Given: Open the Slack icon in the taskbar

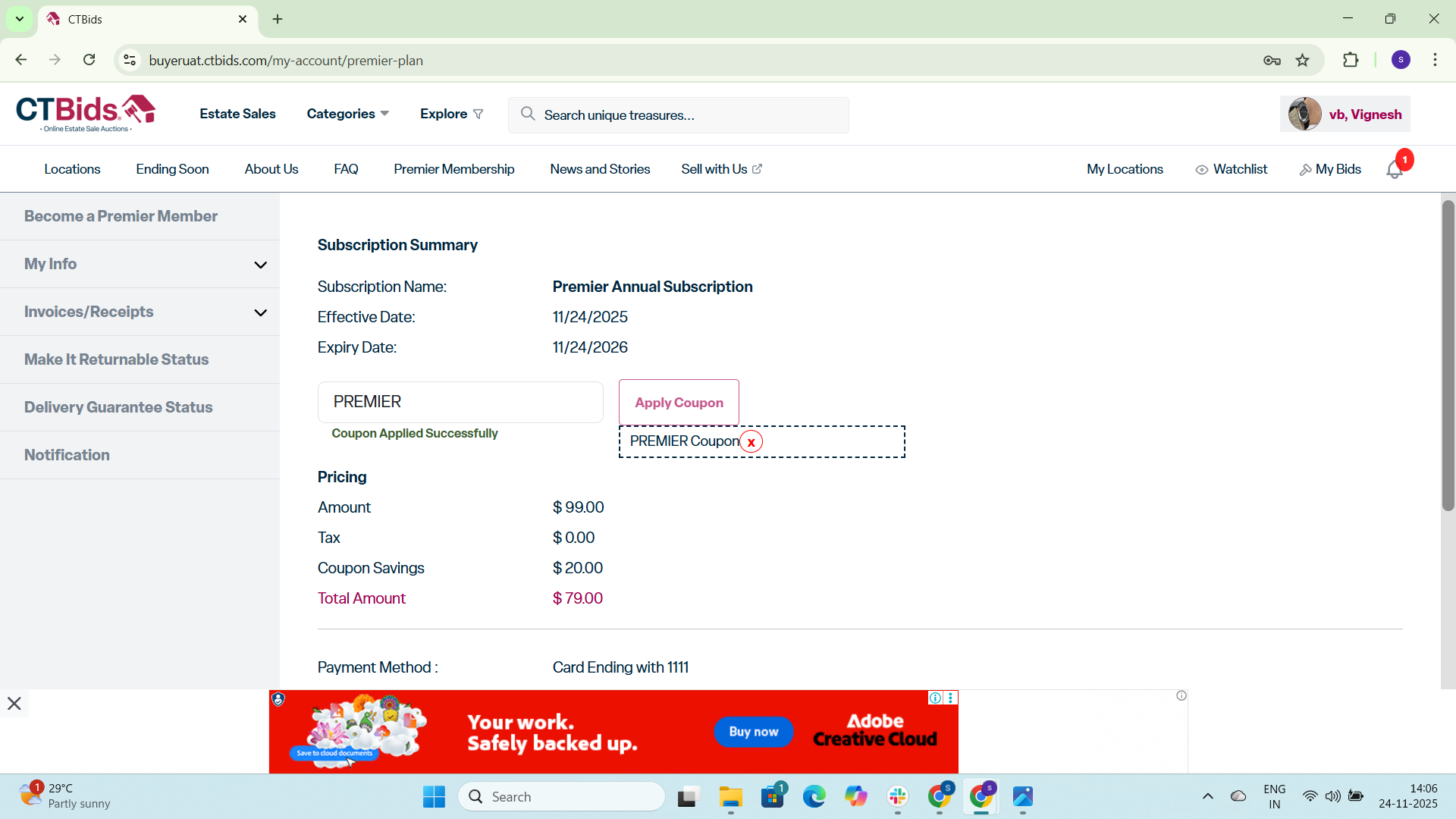Looking at the screenshot, I should [898, 797].
